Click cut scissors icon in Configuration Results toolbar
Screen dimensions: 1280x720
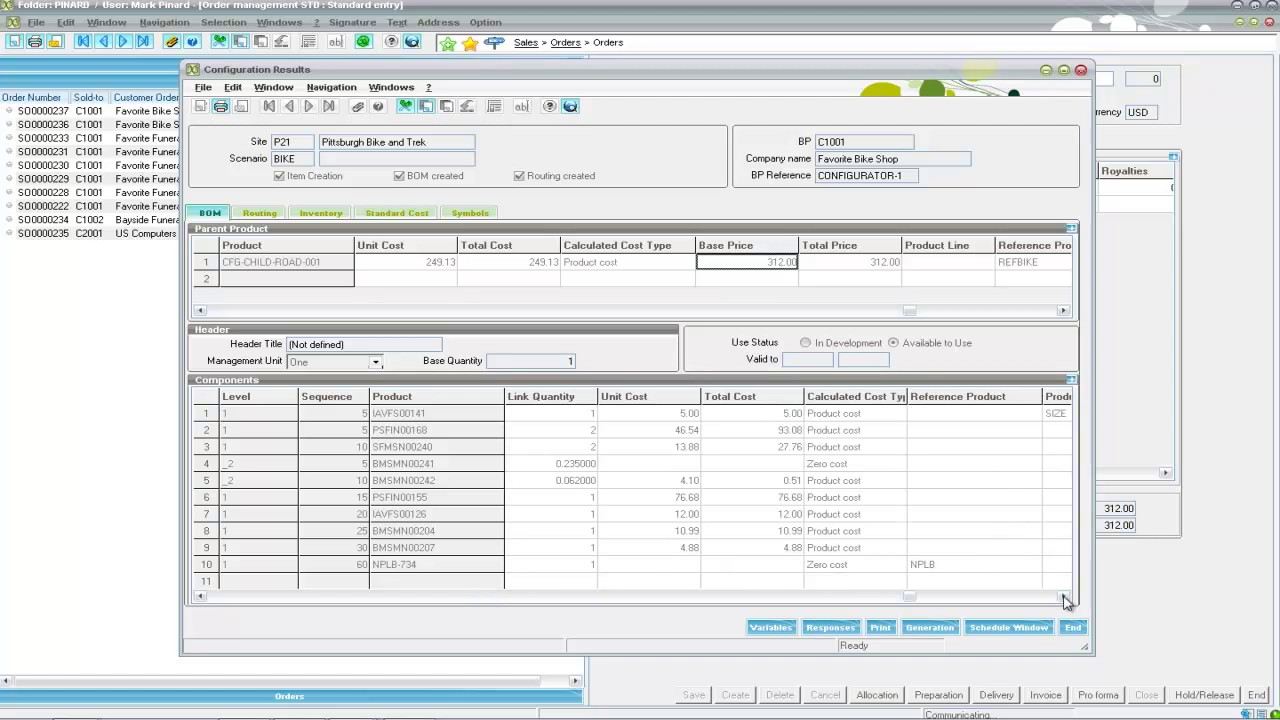(x=406, y=106)
